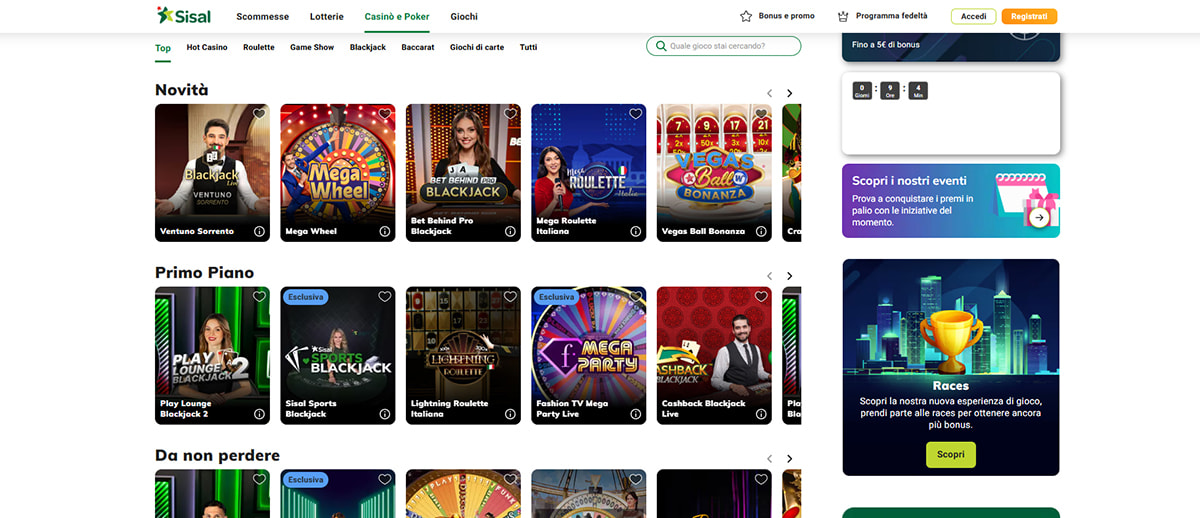The width and height of the screenshot is (1200, 518).
Task: Open info for Vegas Ball Bonanza
Action: (x=761, y=231)
